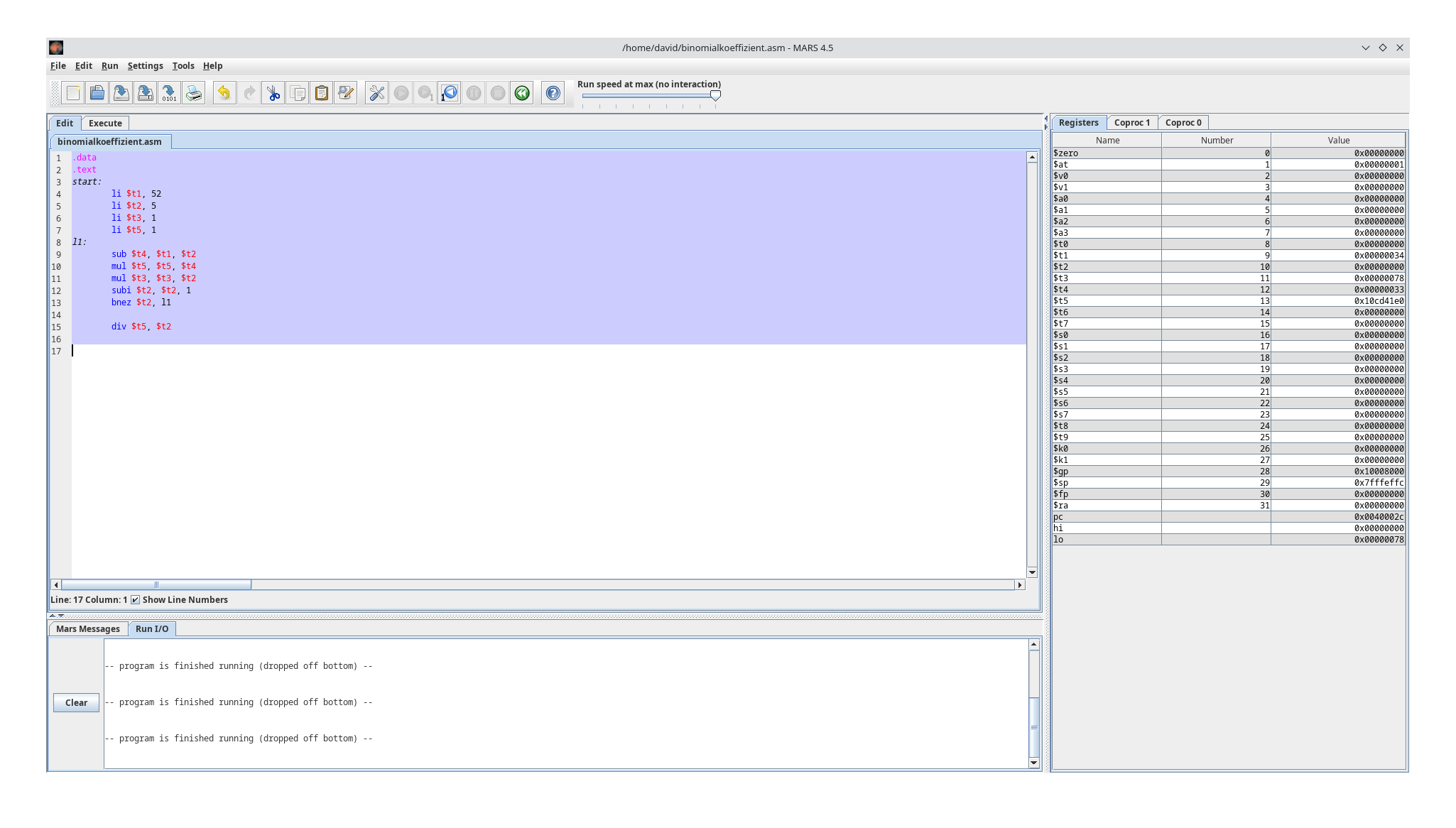The image size is (1456, 828).
Task: Select the Assemble tool icon
Action: click(376, 92)
